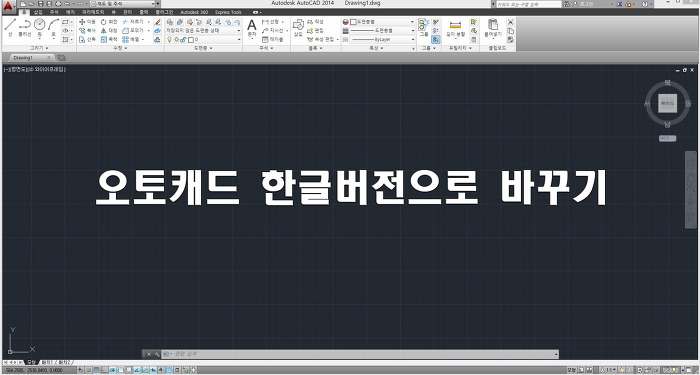The width and height of the screenshot is (700, 375).
Task: Toggle Grid display in status bar
Action: click(96, 370)
